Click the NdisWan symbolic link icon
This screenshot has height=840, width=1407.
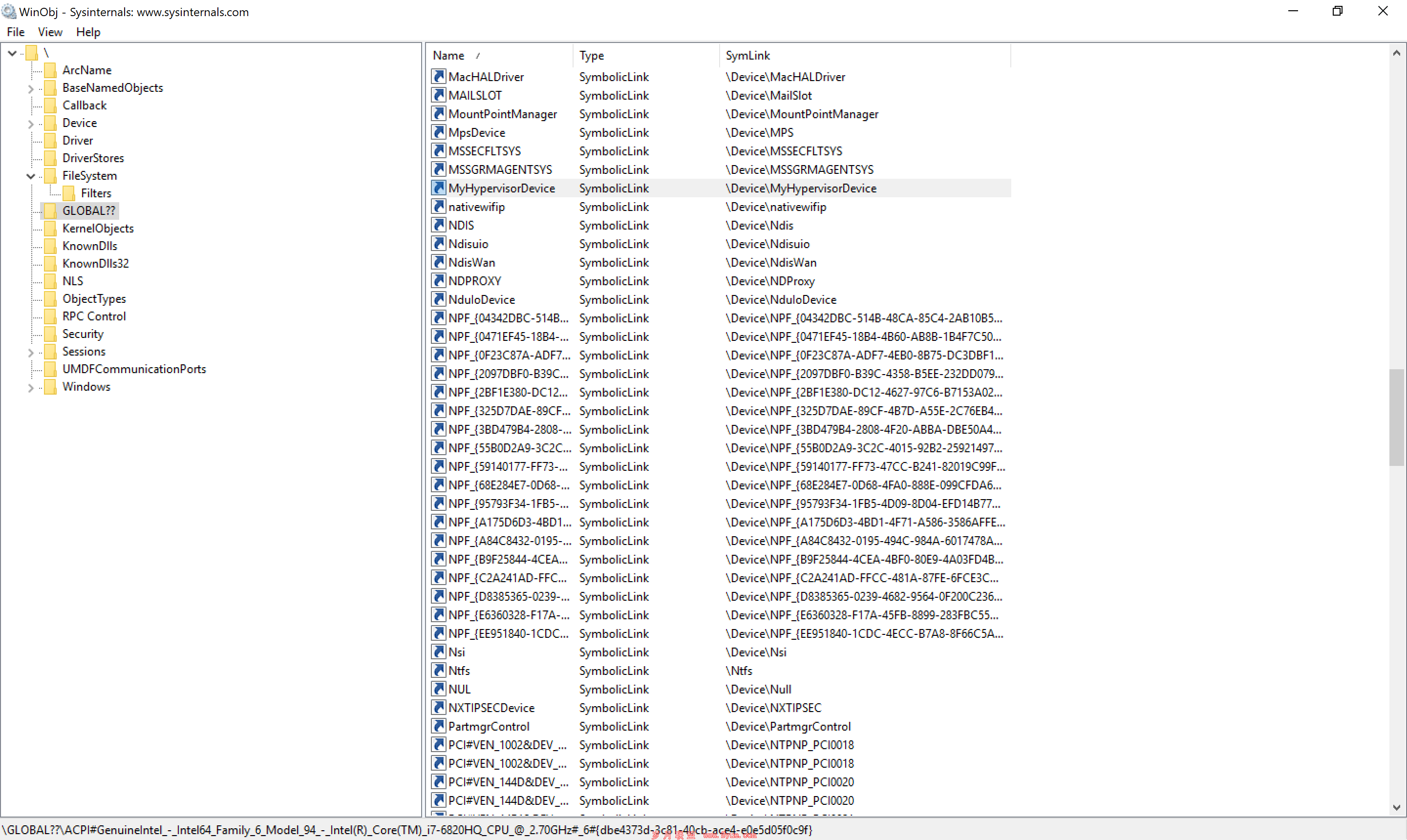[x=438, y=262]
